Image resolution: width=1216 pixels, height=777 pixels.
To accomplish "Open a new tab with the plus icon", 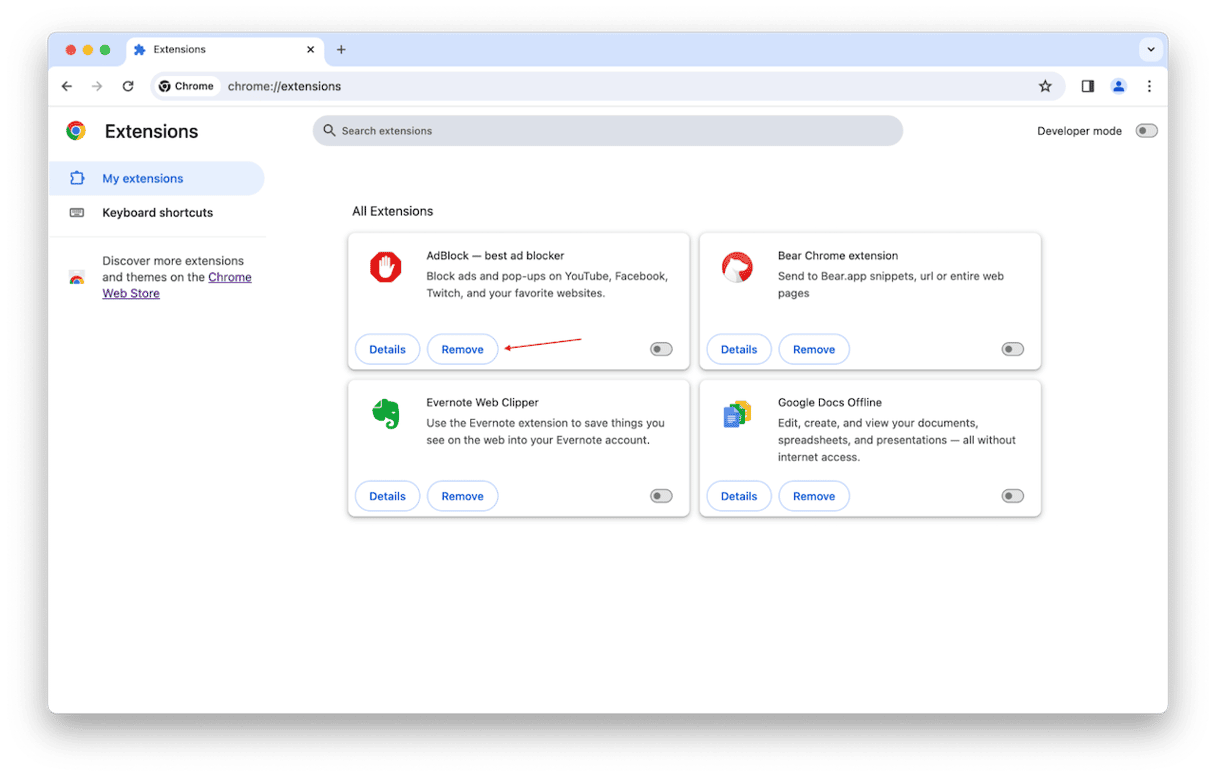I will coord(341,50).
